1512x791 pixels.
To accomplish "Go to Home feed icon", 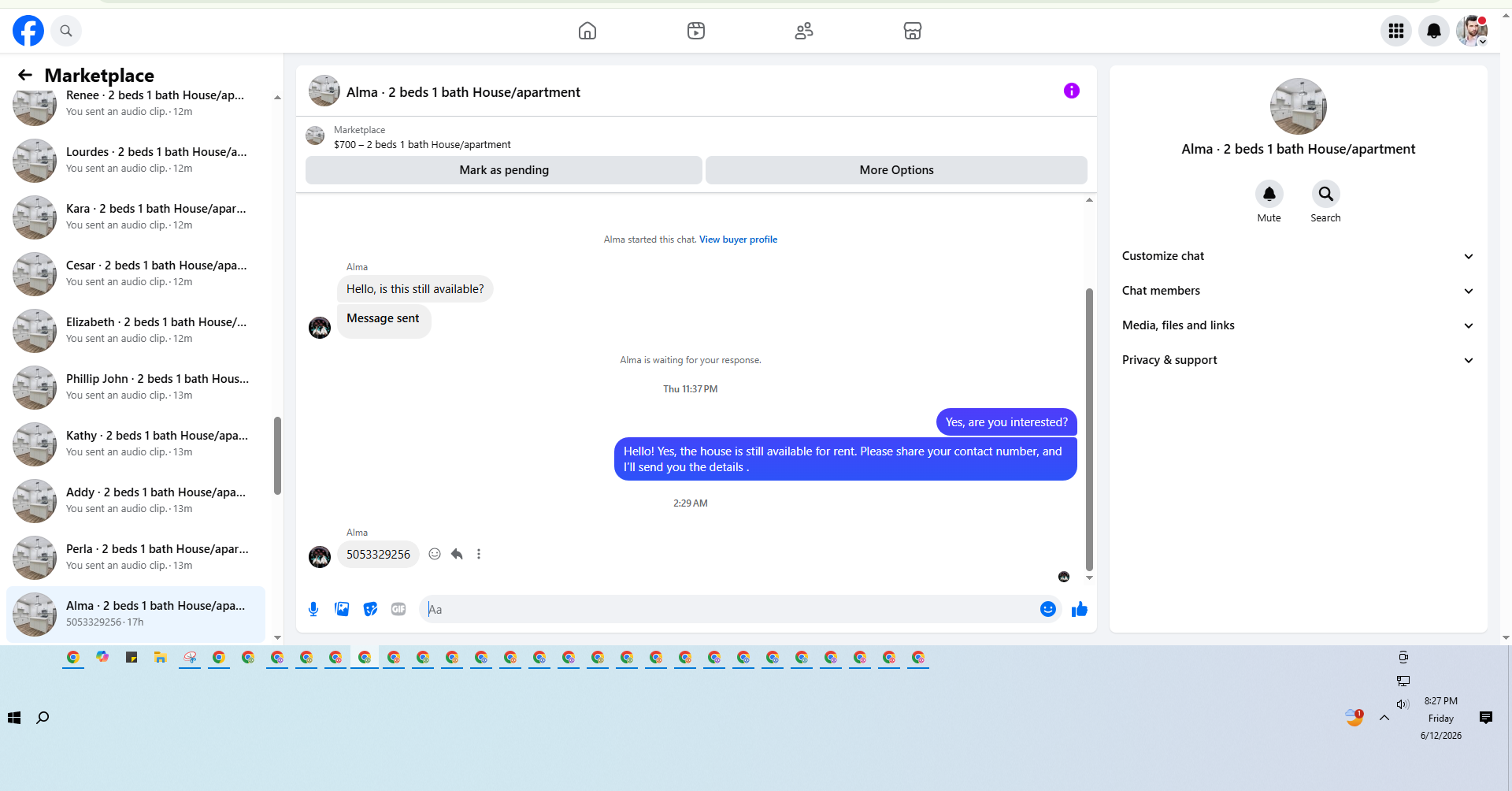I will point(587,31).
